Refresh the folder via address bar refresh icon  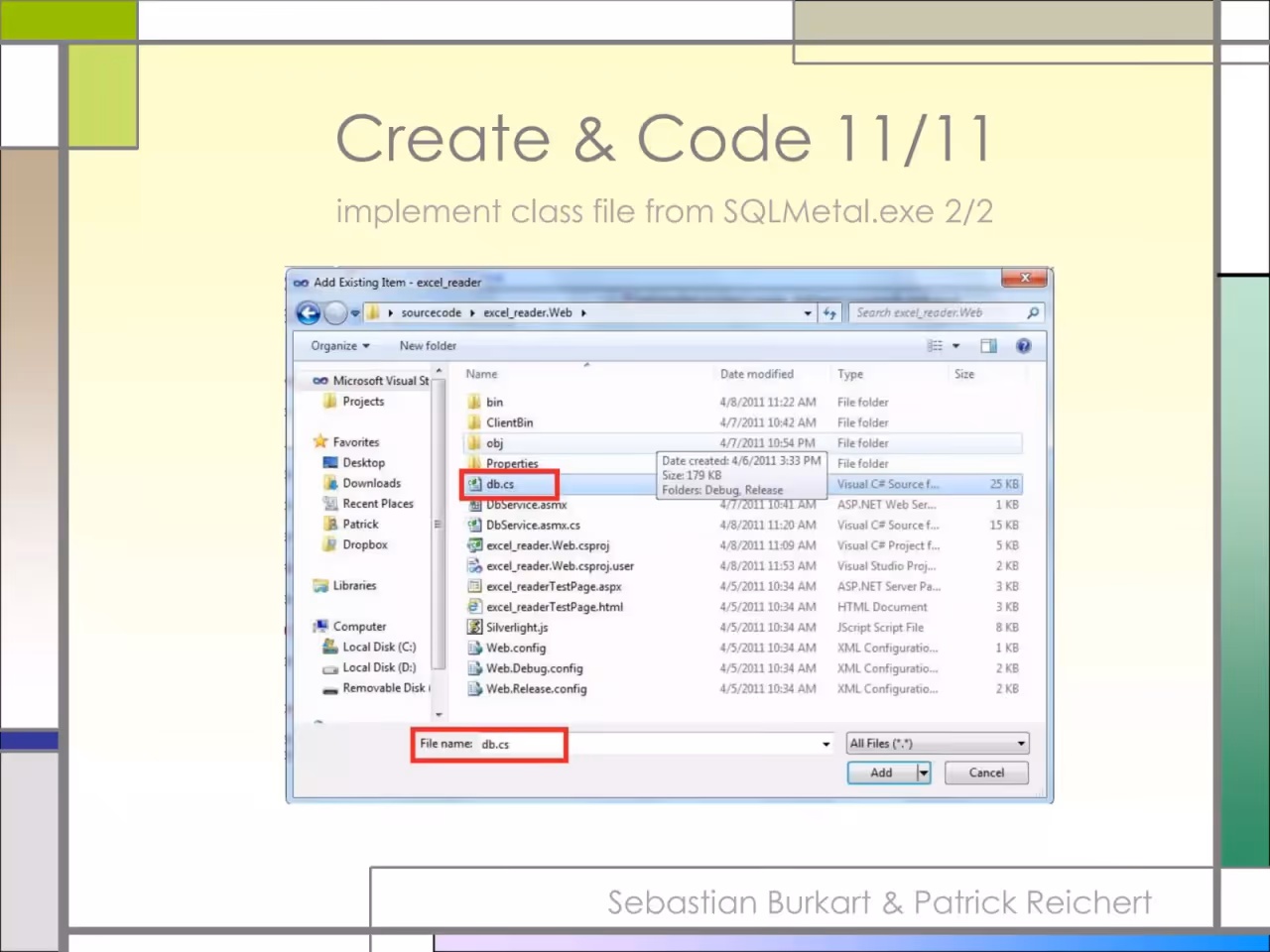[829, 313]
